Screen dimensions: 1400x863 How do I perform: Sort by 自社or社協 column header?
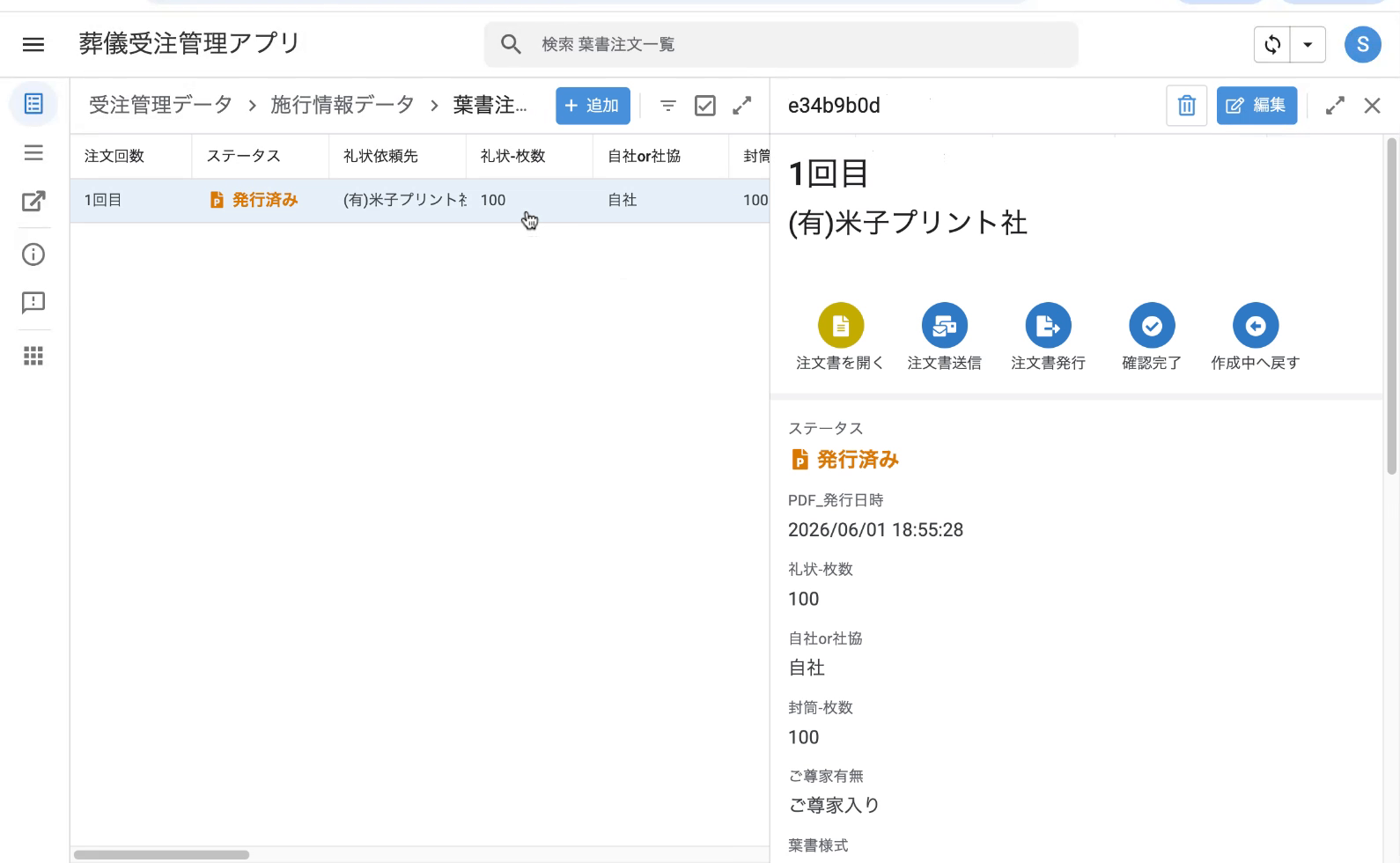pos(645,156)
